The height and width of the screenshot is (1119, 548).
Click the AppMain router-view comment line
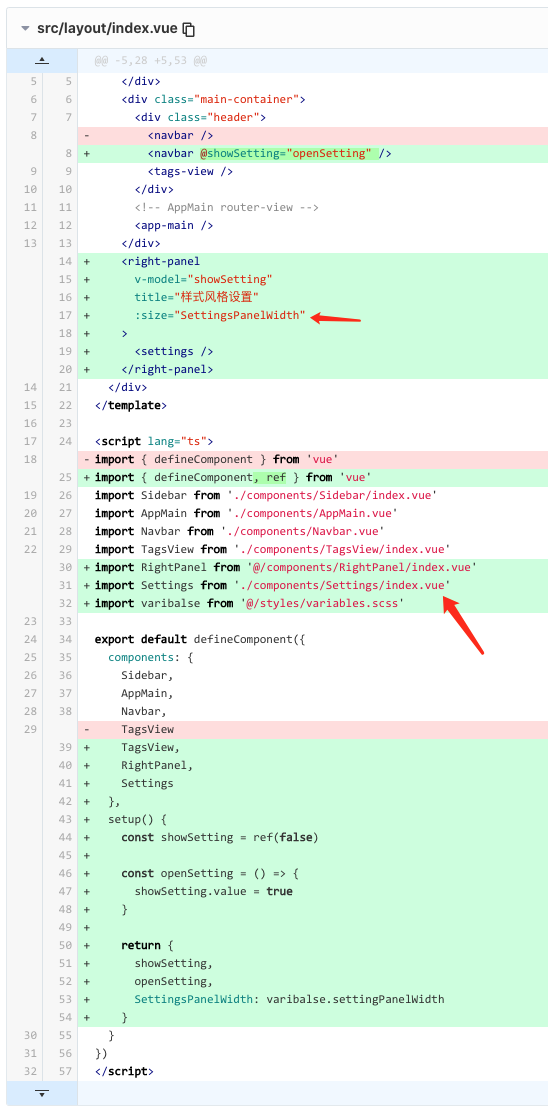tap(313, 208)
